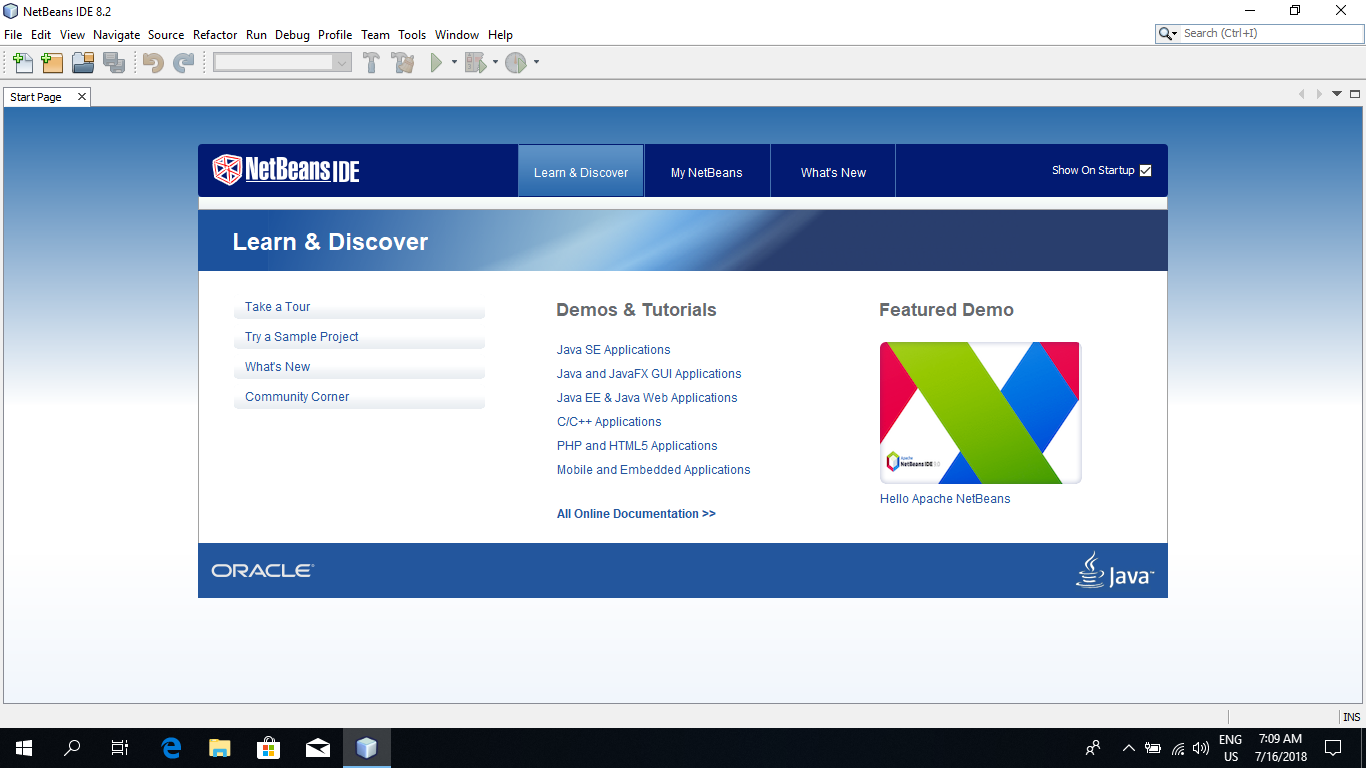Click the Build Project hammer icon

pyautogui.click(x=371, y=63)
